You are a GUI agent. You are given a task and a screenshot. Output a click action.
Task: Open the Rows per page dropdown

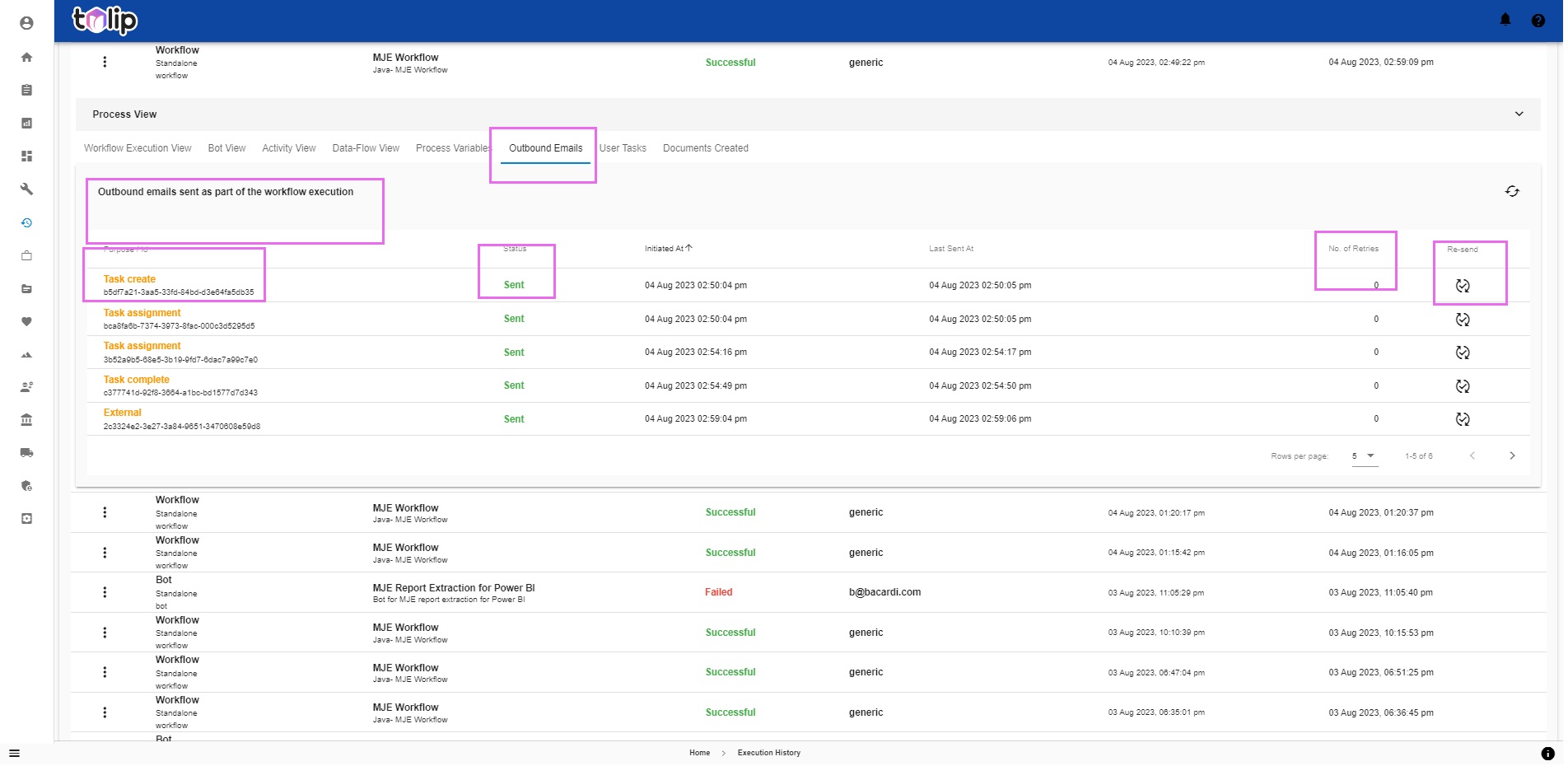pyautogui.click(x=1365, y=456)
